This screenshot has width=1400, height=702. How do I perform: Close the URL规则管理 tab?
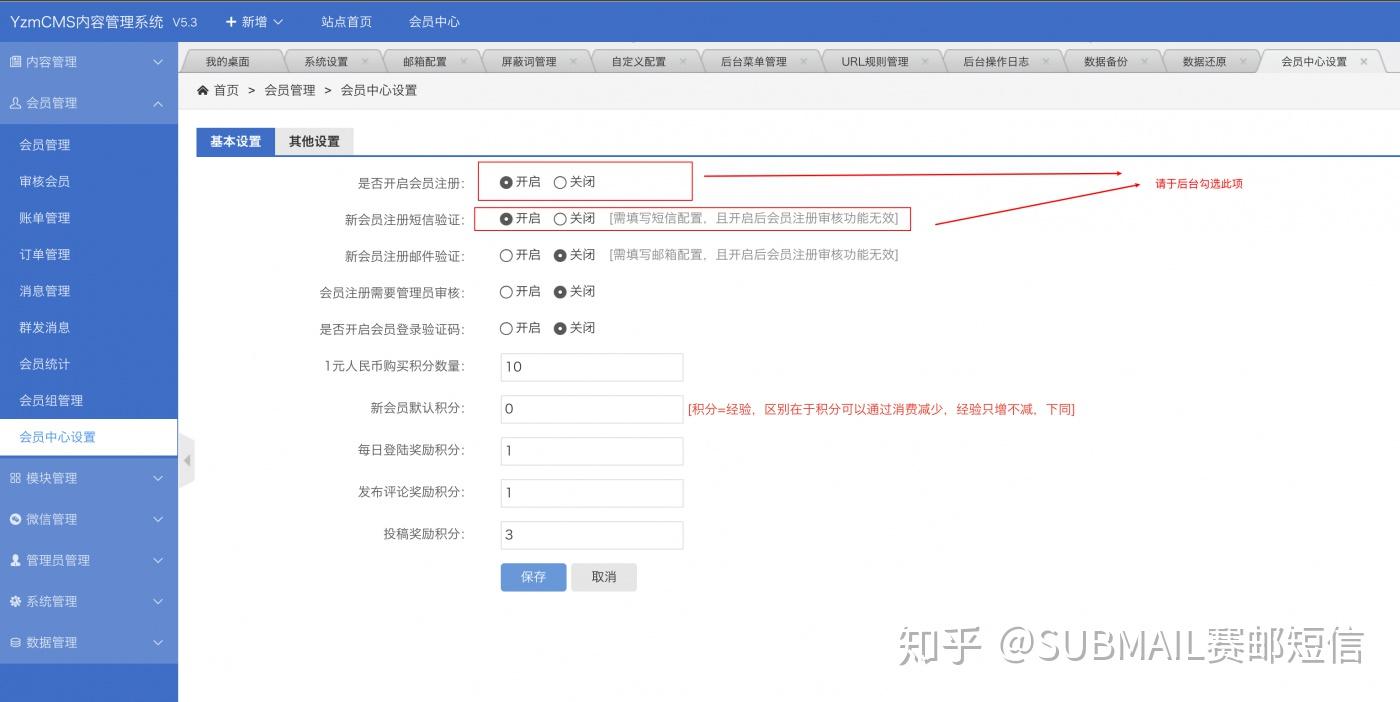coord(926,61)
